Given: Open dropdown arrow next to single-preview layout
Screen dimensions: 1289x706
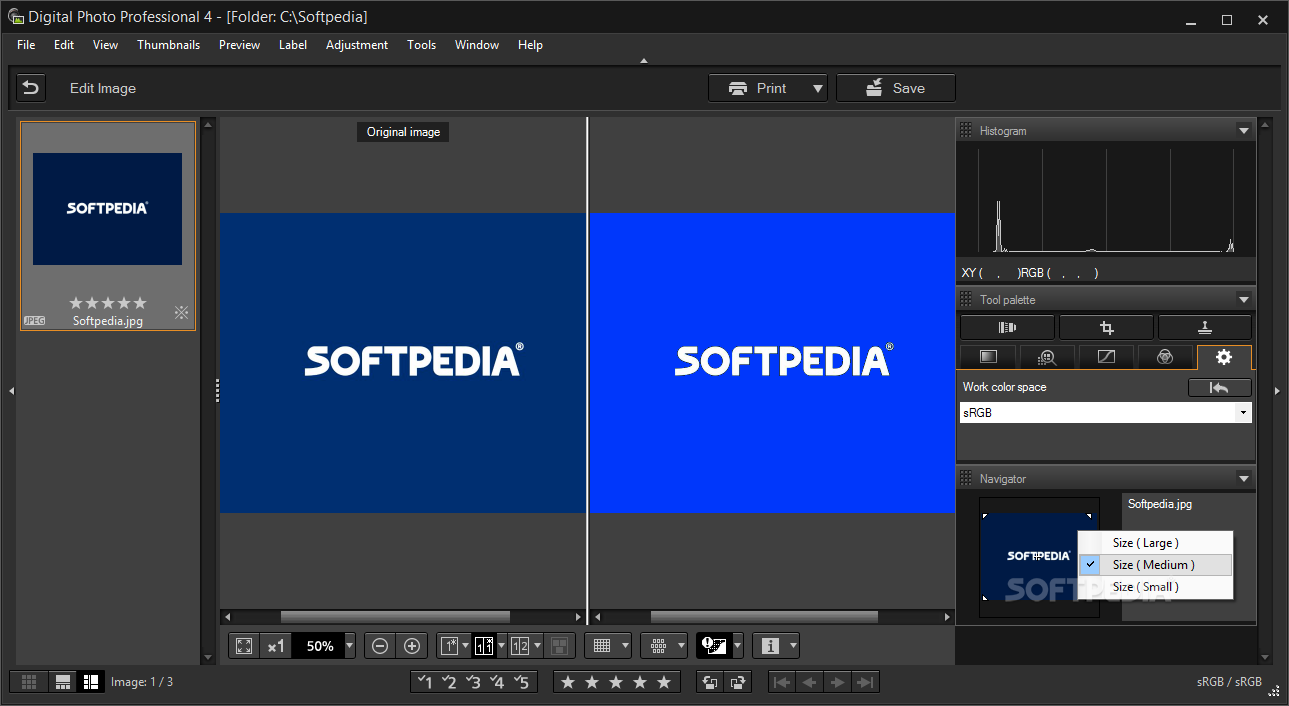Looking at the screenshot, I should pyautogui.click(x=465, y=646).
